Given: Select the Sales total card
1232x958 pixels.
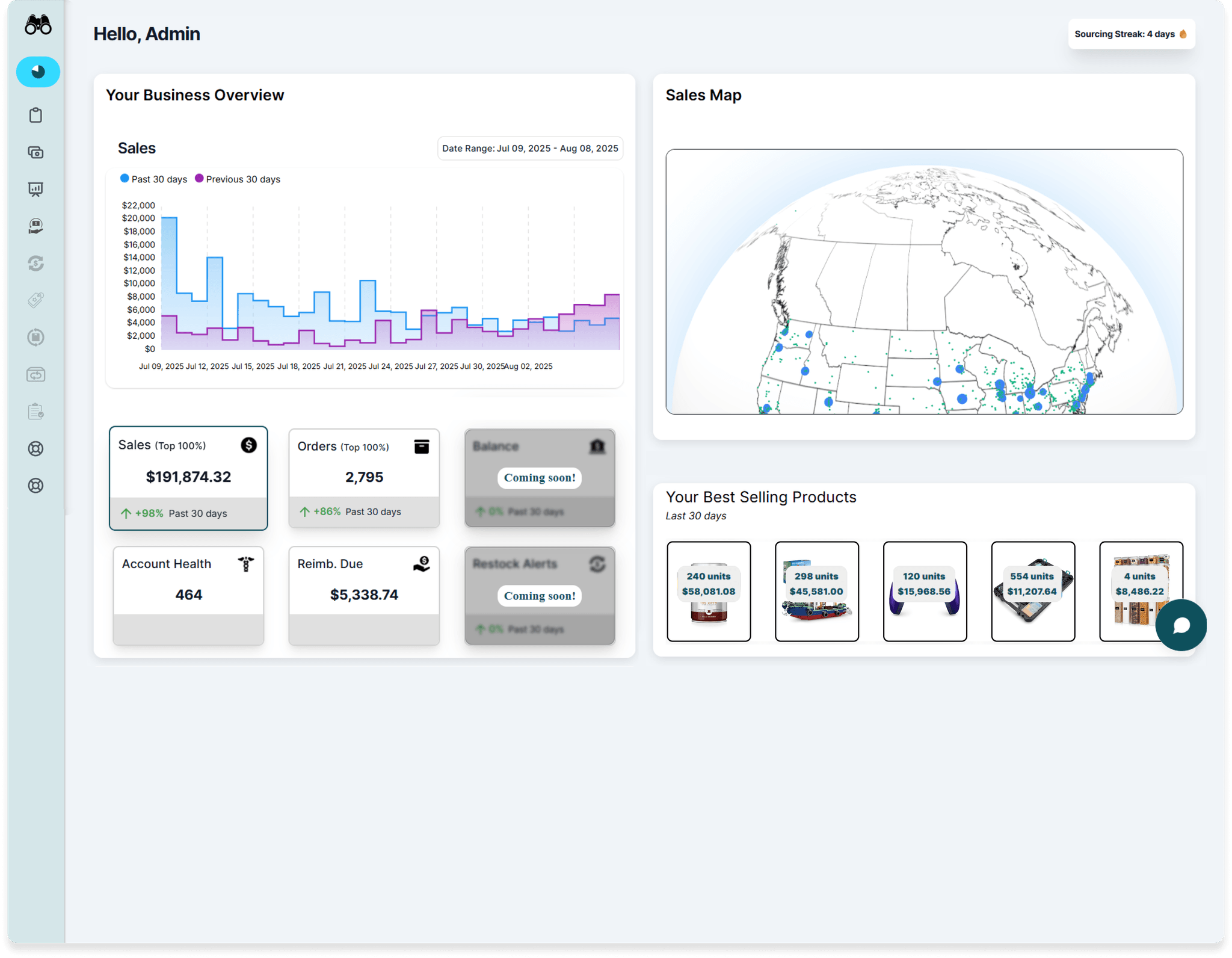Looking at the screenshot, I should pos(188,478).
